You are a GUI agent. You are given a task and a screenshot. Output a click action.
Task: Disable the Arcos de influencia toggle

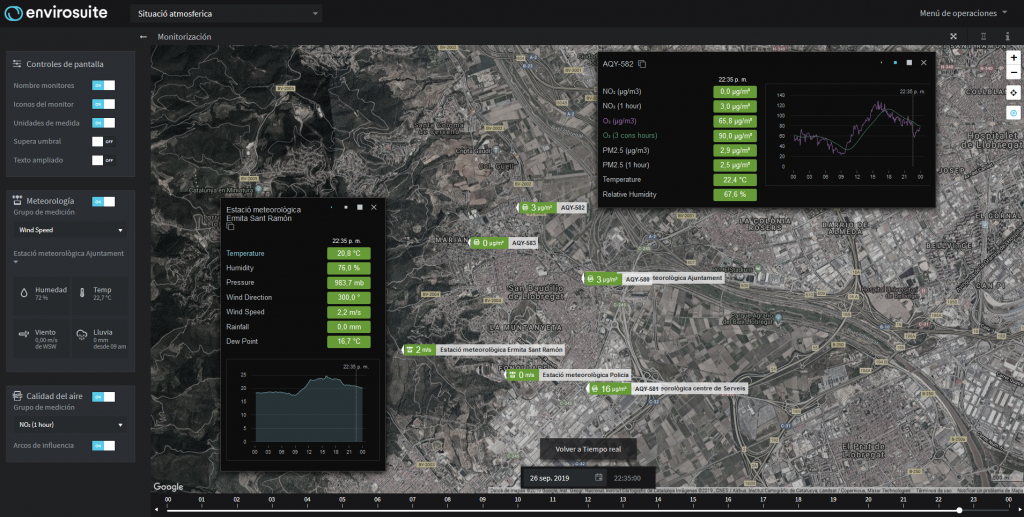pos(104,445)
